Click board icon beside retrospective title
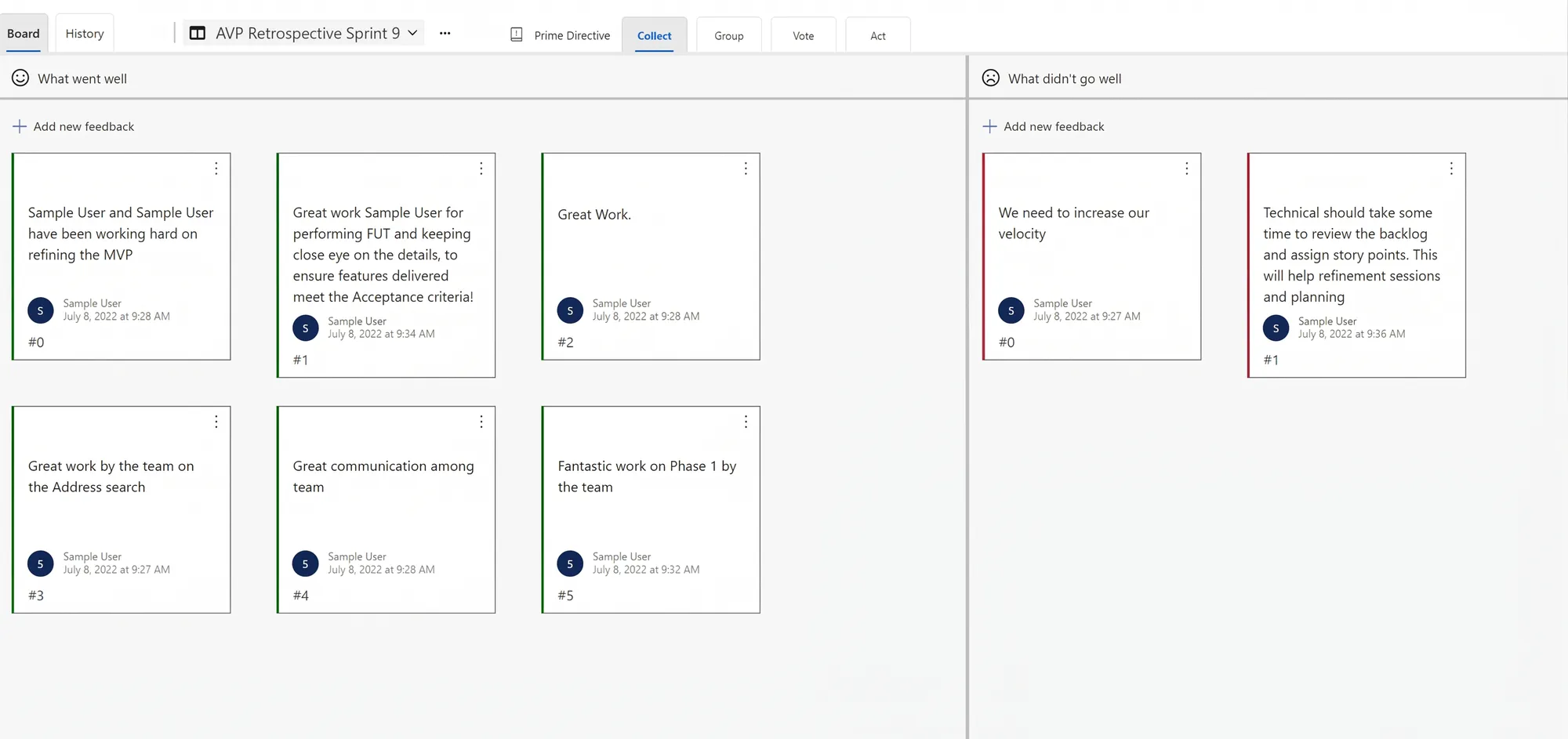The image size is (1568, 739). (198, 33)
